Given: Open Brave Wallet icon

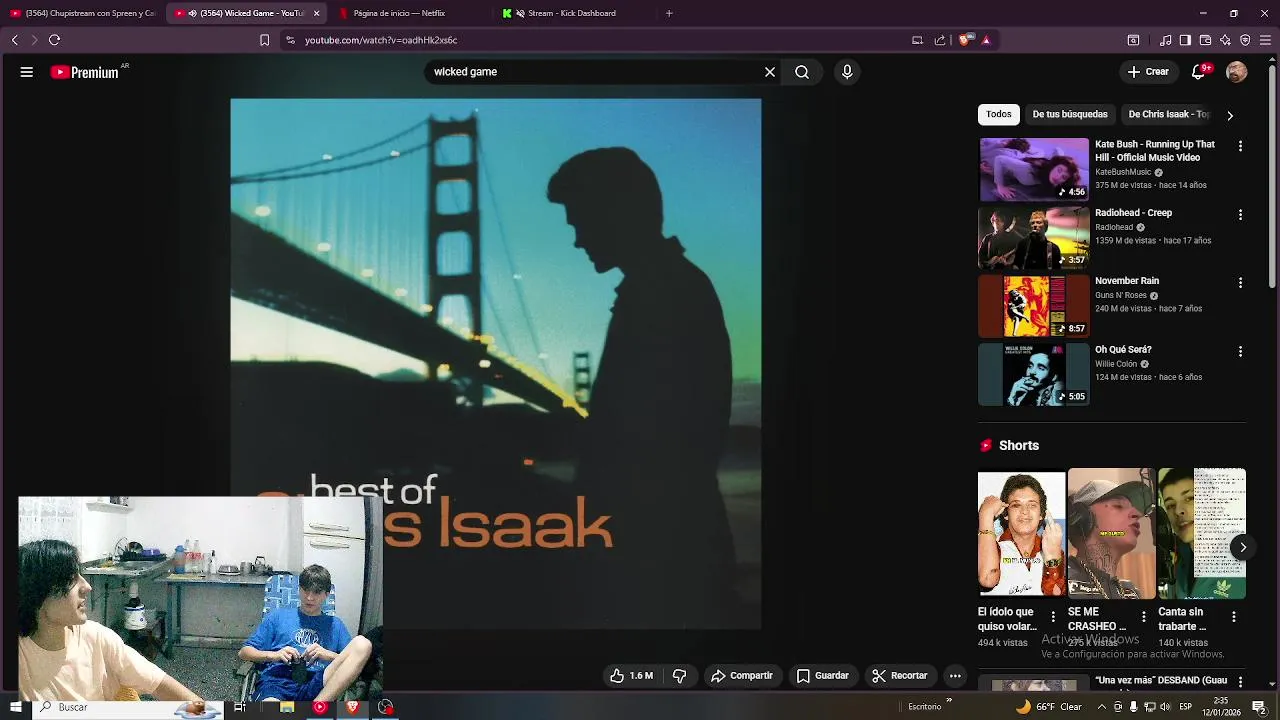Looking at the screenshot, I should click(1205, 40).
